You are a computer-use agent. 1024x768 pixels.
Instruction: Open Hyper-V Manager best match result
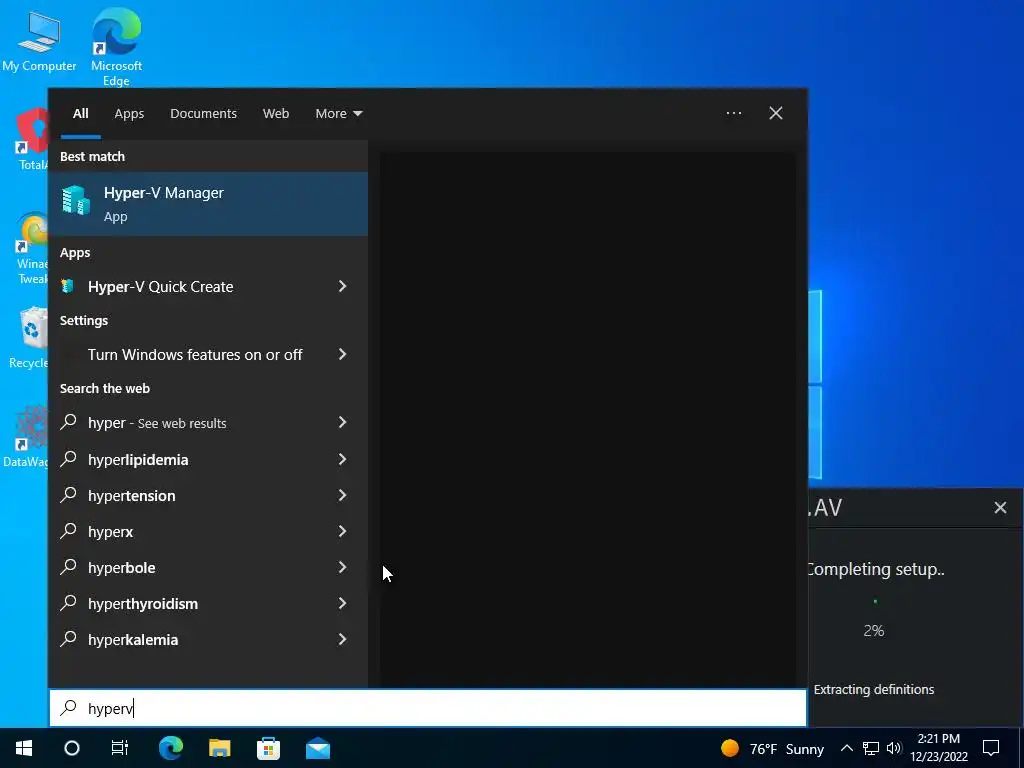tap(208, 204)
